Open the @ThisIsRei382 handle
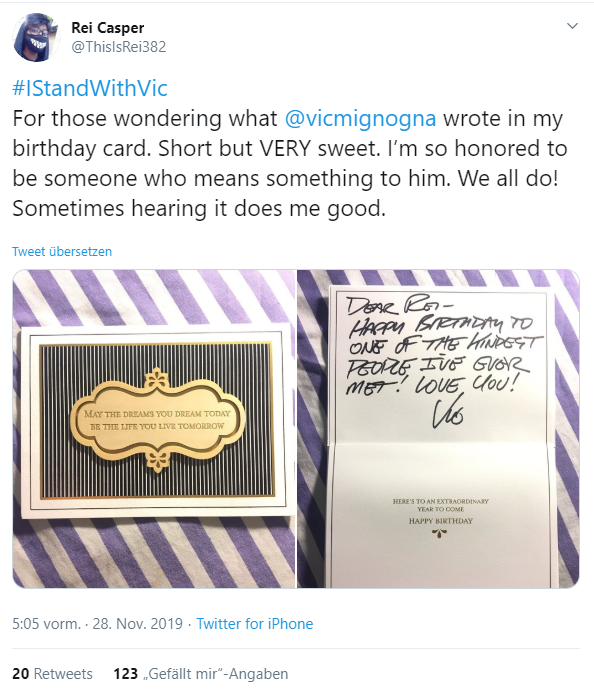 119,47
